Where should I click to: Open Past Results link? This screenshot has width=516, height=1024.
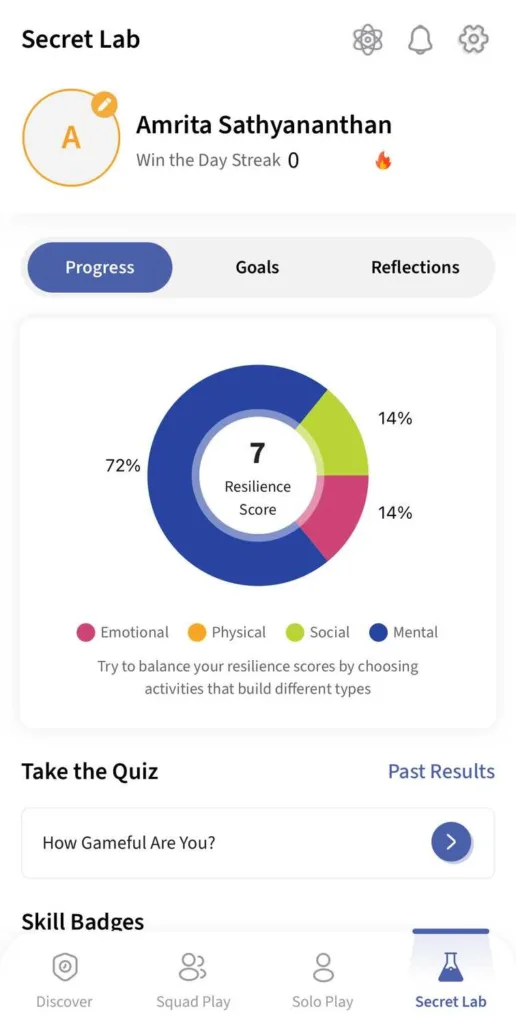pyautogui.click(x=442, y=771)
